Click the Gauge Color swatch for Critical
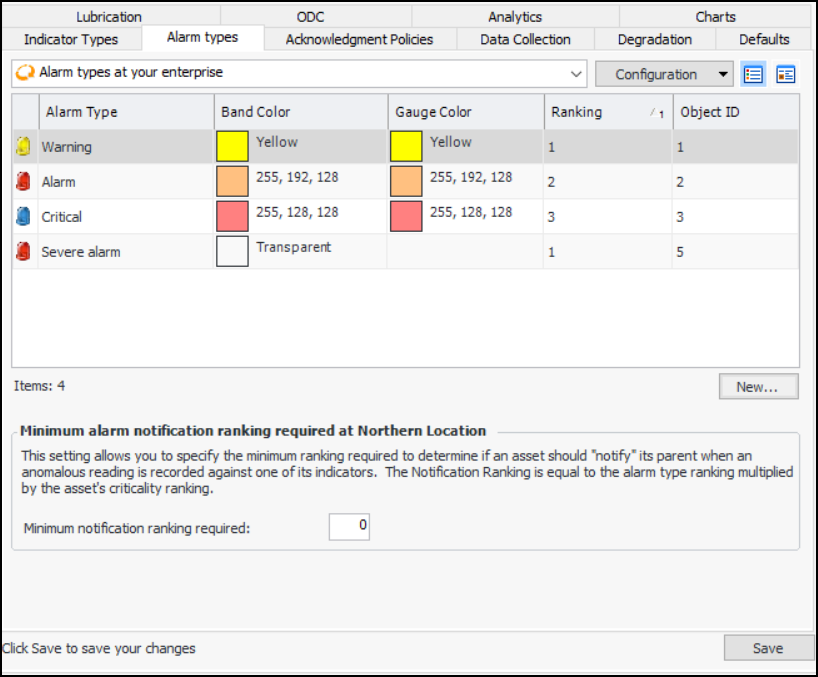This screenshot has width=818, height=677. 407,217
